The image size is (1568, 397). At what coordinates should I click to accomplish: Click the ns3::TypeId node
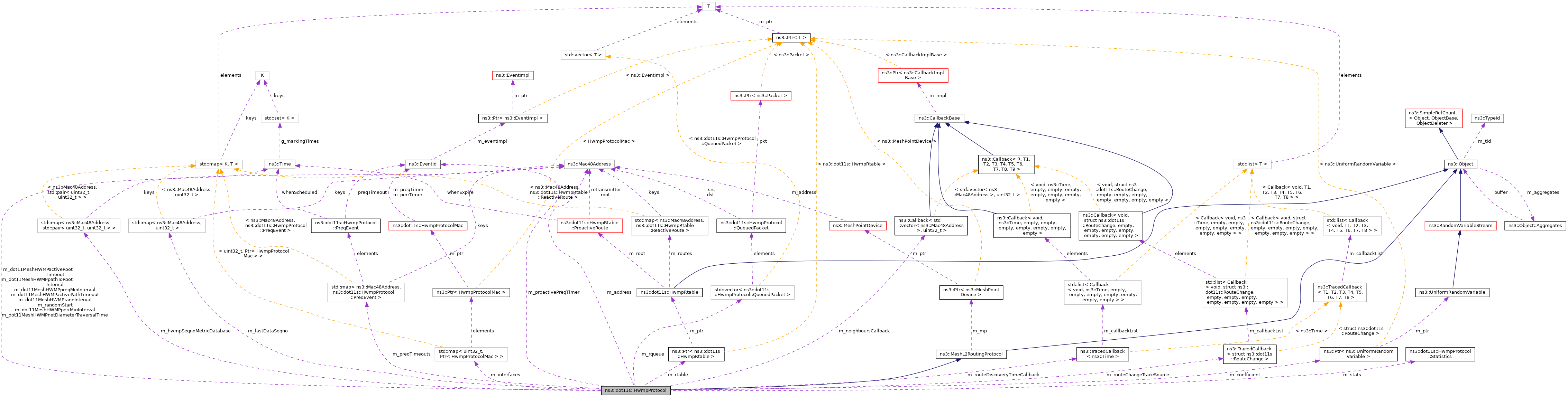tap(1486, 118)
